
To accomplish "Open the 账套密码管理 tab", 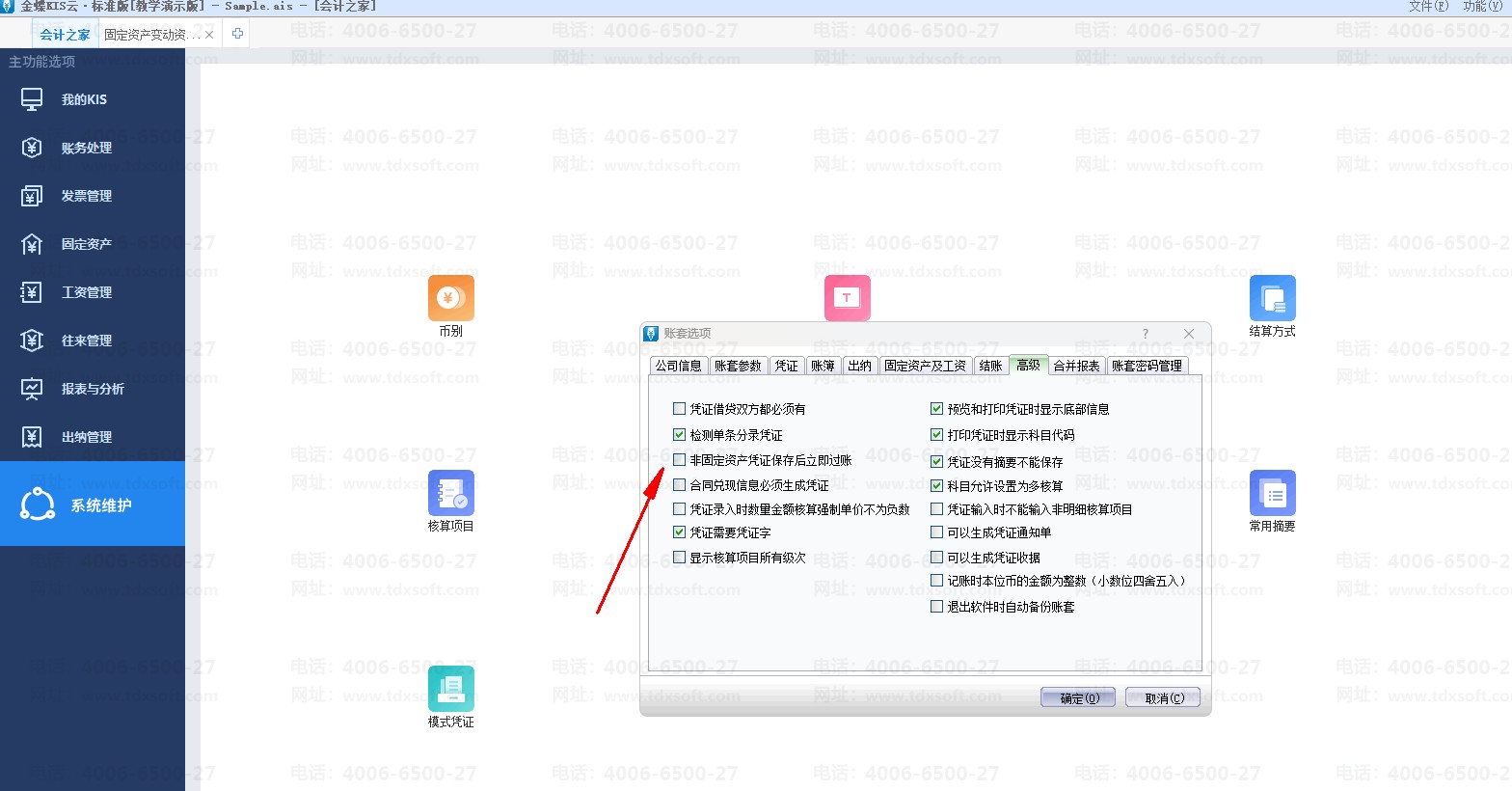I will (1147, 366).
